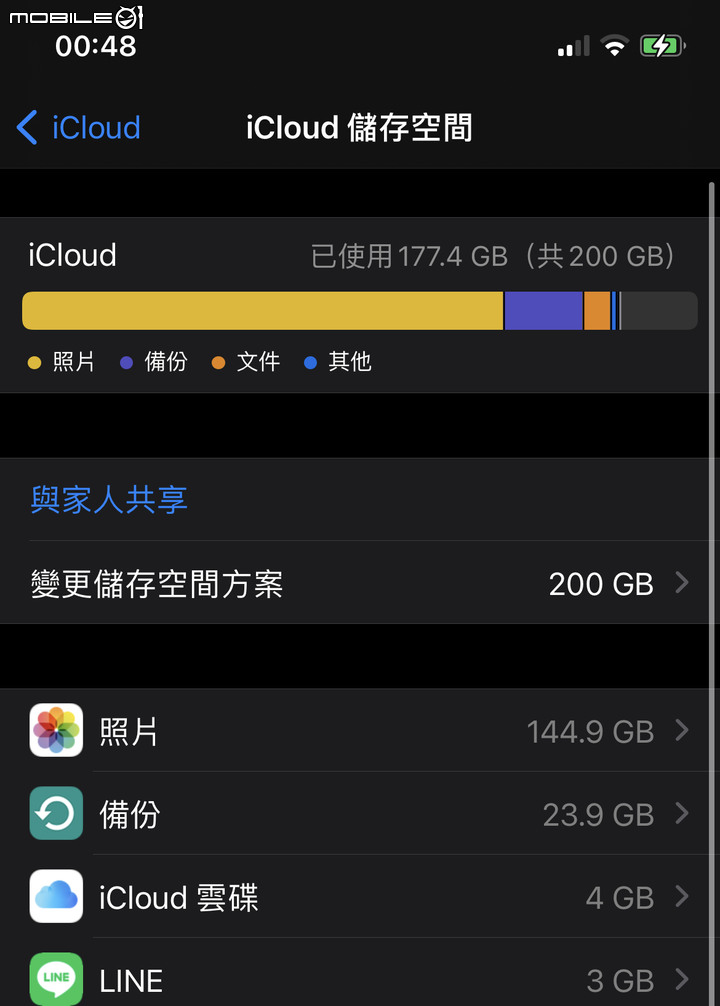Image resolution: width=720 pixels, height=1006 pixels.
Task: Tap the Photos app icon
Action: point(56,730)
